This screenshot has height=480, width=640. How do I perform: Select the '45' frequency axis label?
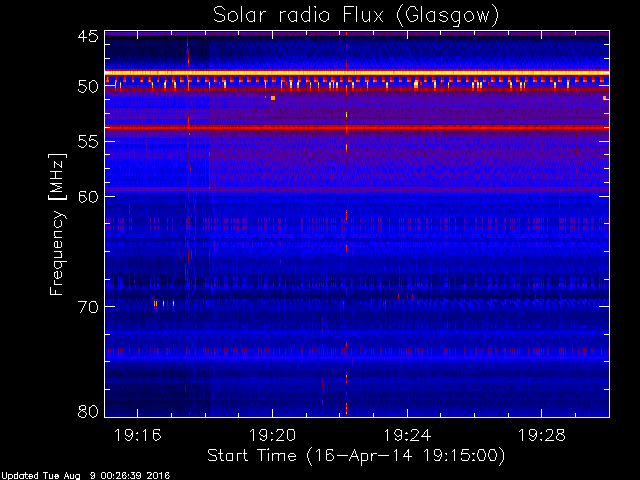pyautogui.click(x=88, y=37)
